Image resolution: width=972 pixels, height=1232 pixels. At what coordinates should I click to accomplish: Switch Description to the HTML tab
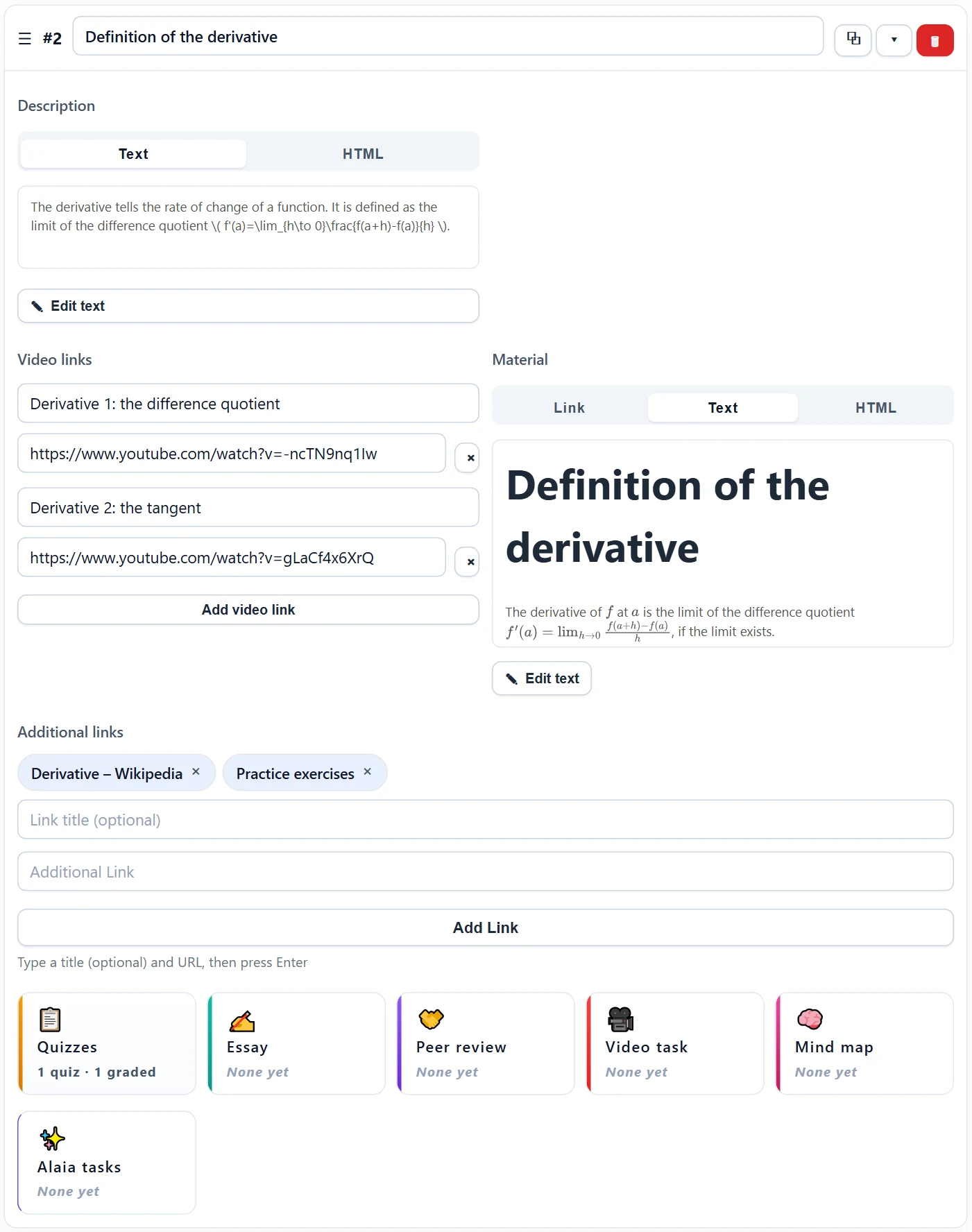tap(363, 154)
